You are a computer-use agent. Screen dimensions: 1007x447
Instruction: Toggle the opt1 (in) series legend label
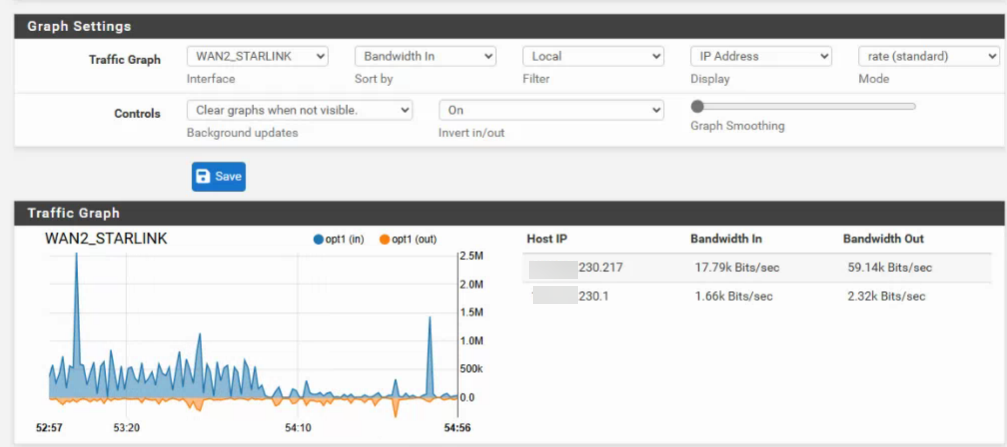[x=347, y=240]
